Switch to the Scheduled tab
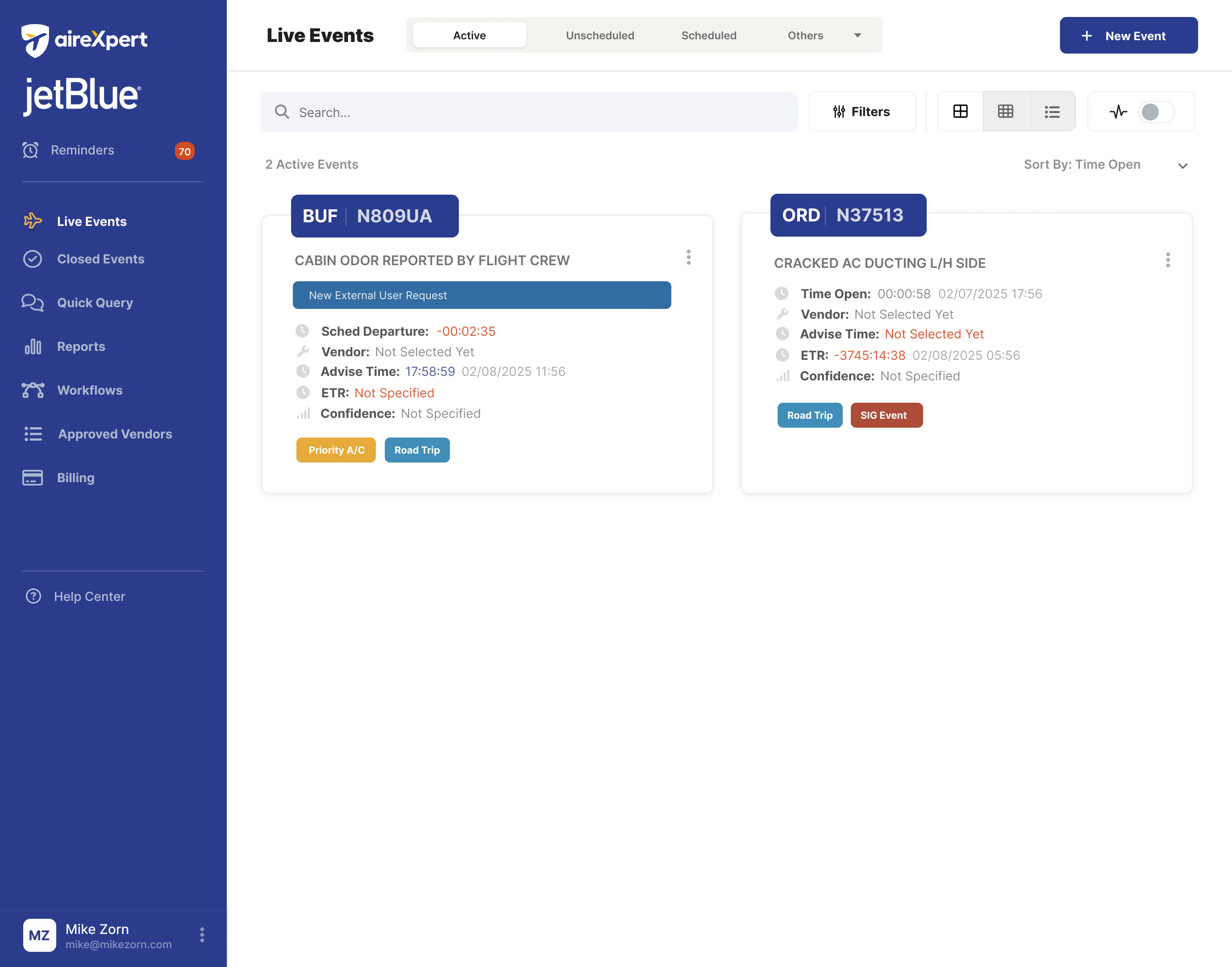 pos(708,35)
